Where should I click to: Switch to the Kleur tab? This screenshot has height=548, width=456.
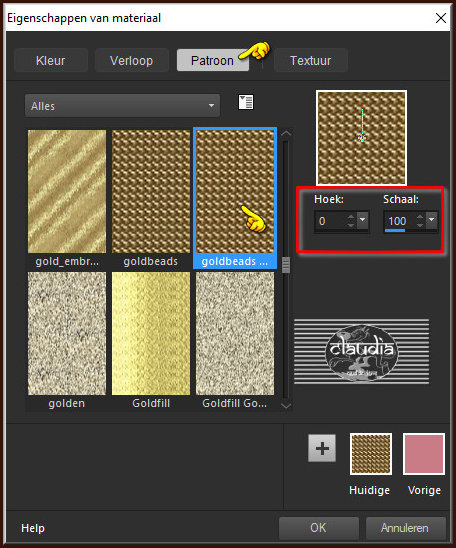[51, 60]
